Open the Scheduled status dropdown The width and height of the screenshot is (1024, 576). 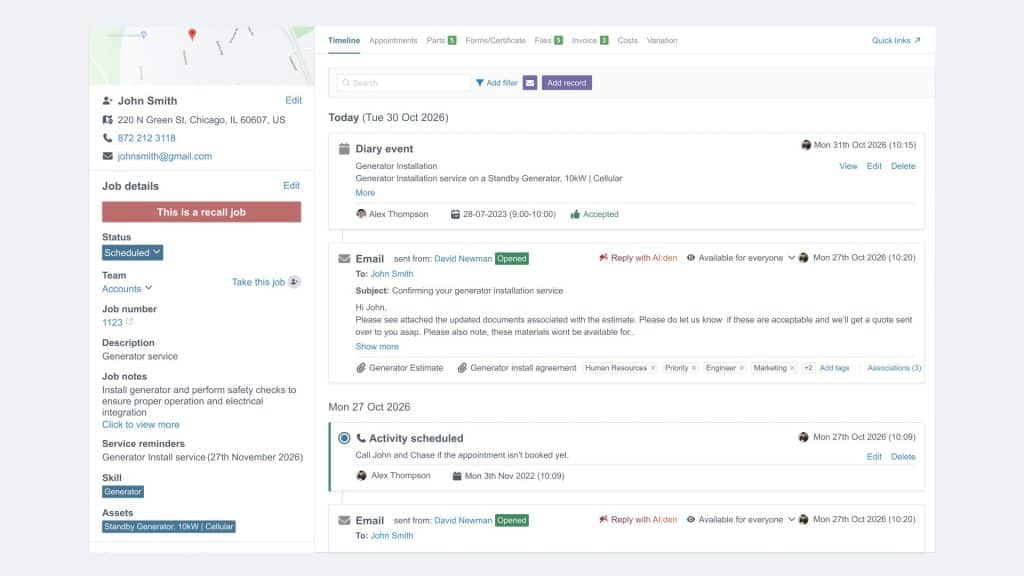[x=132, y=253]
